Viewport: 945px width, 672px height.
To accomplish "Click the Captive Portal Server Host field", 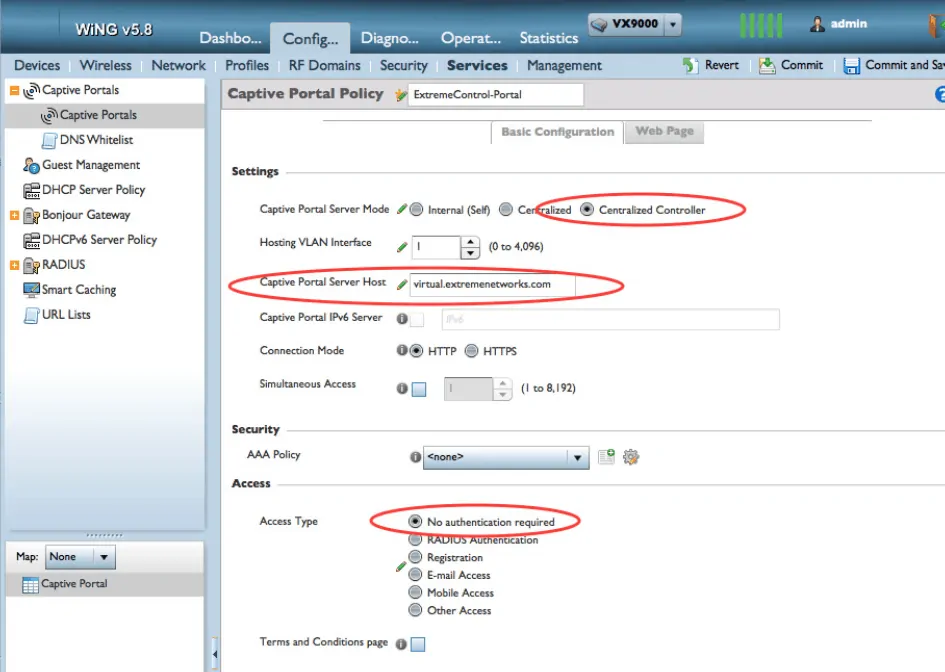I will point(492,284).
